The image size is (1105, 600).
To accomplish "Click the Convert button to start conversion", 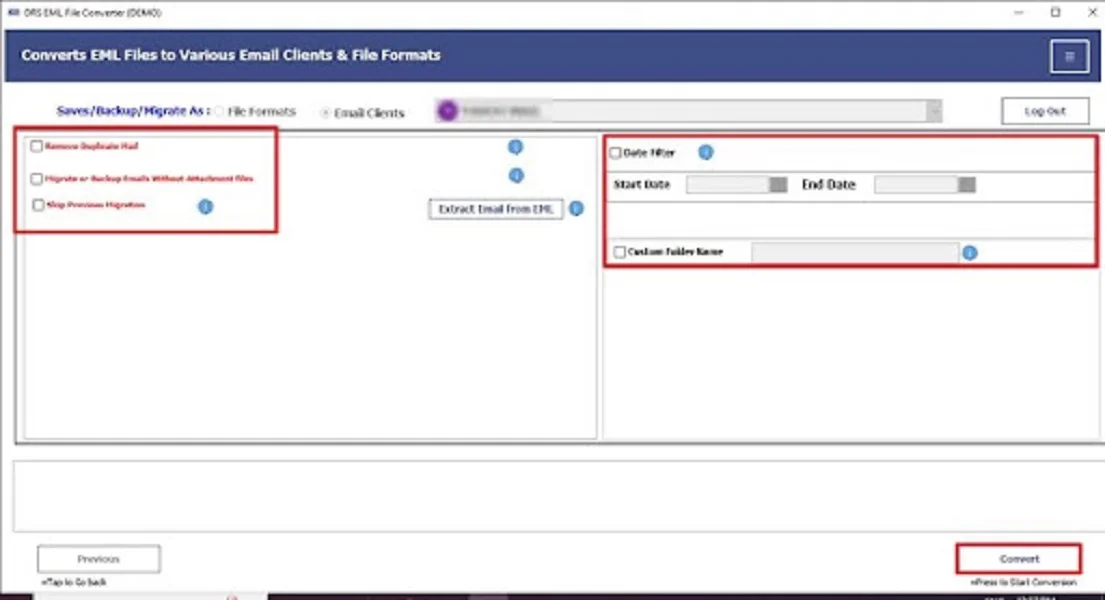I will 1018,558.
